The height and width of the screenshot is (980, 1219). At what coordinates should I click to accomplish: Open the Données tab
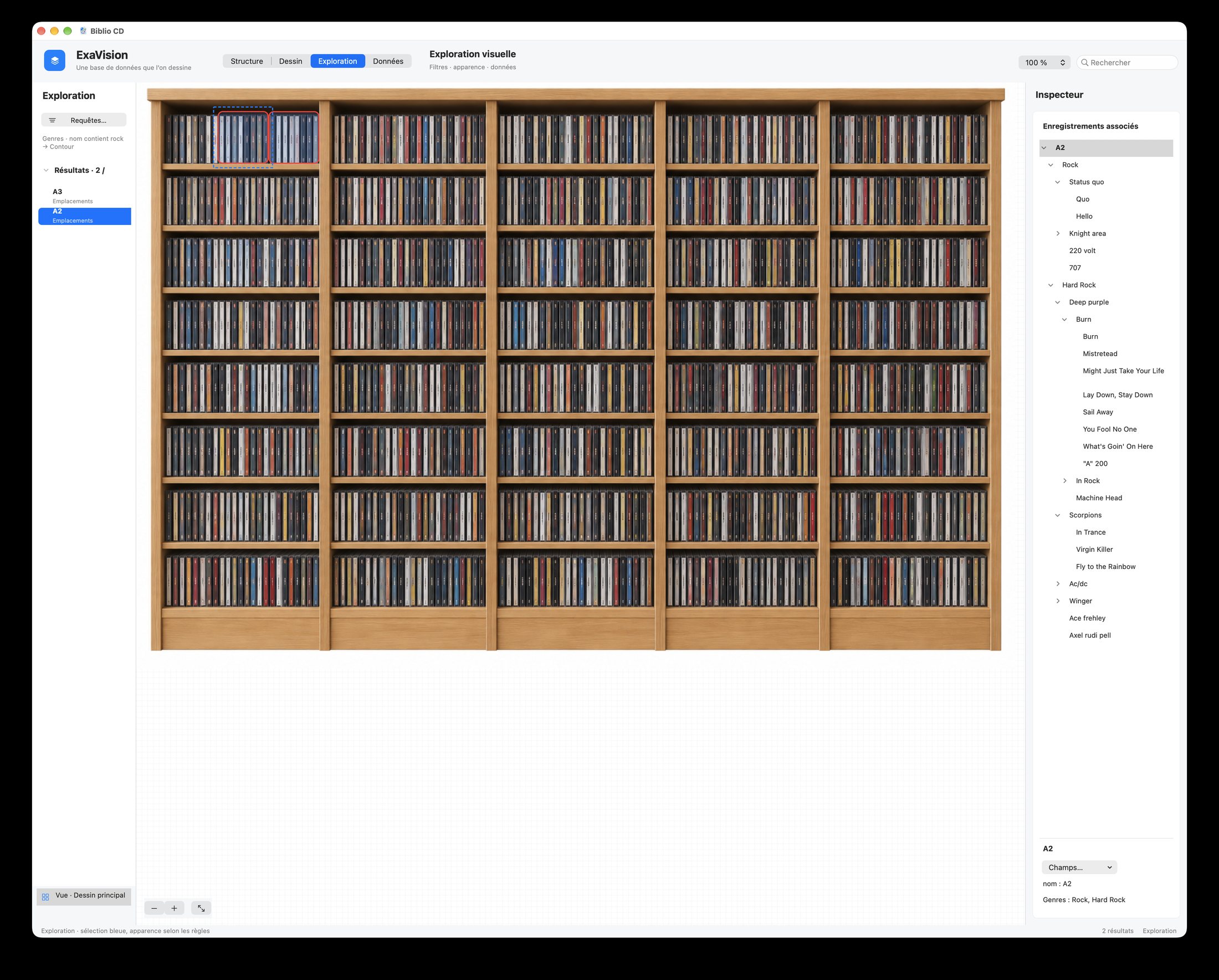[x=388, y=61]
